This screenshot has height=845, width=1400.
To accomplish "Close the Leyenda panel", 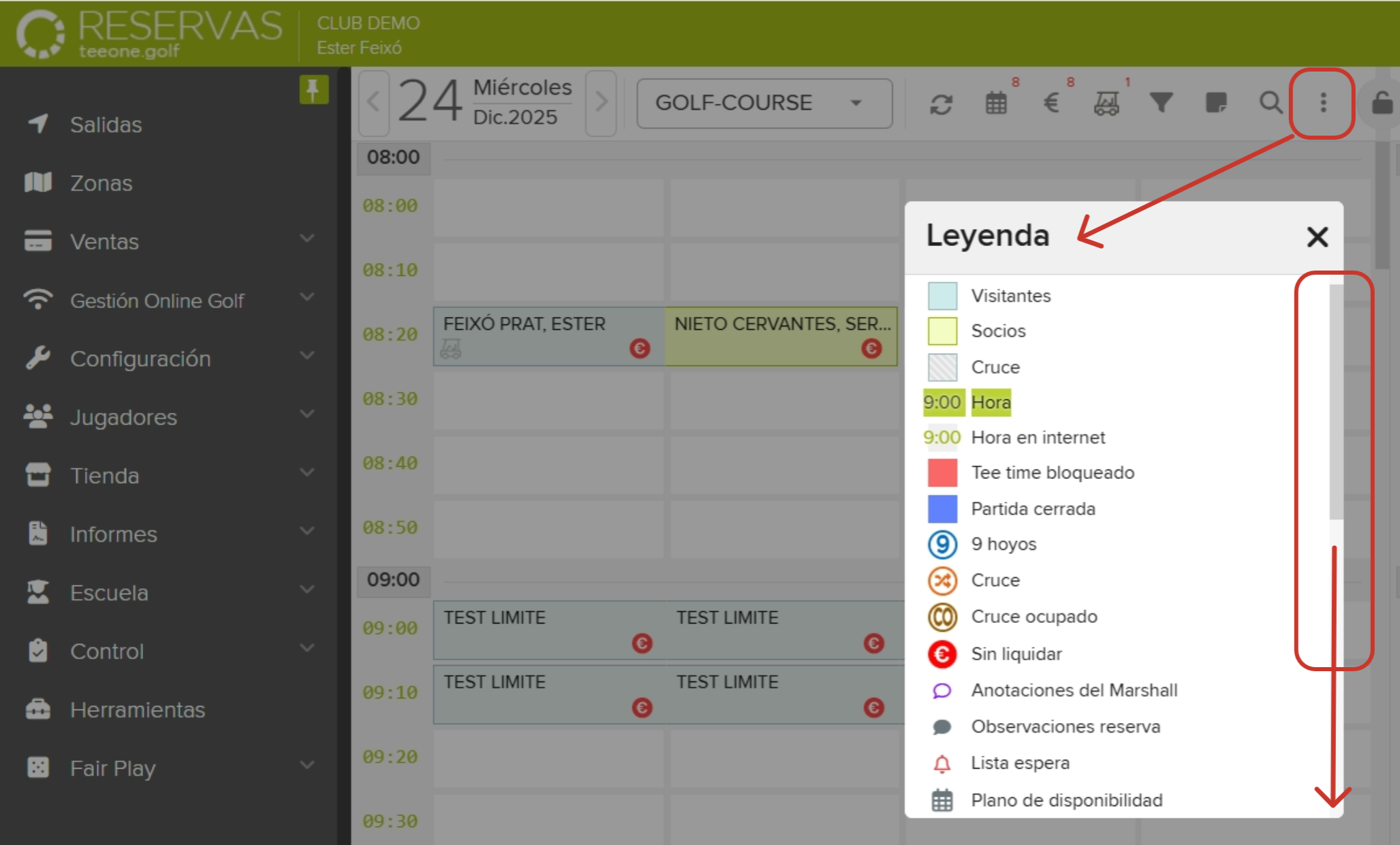I will pyautogui.click(x=1317, y=237).
